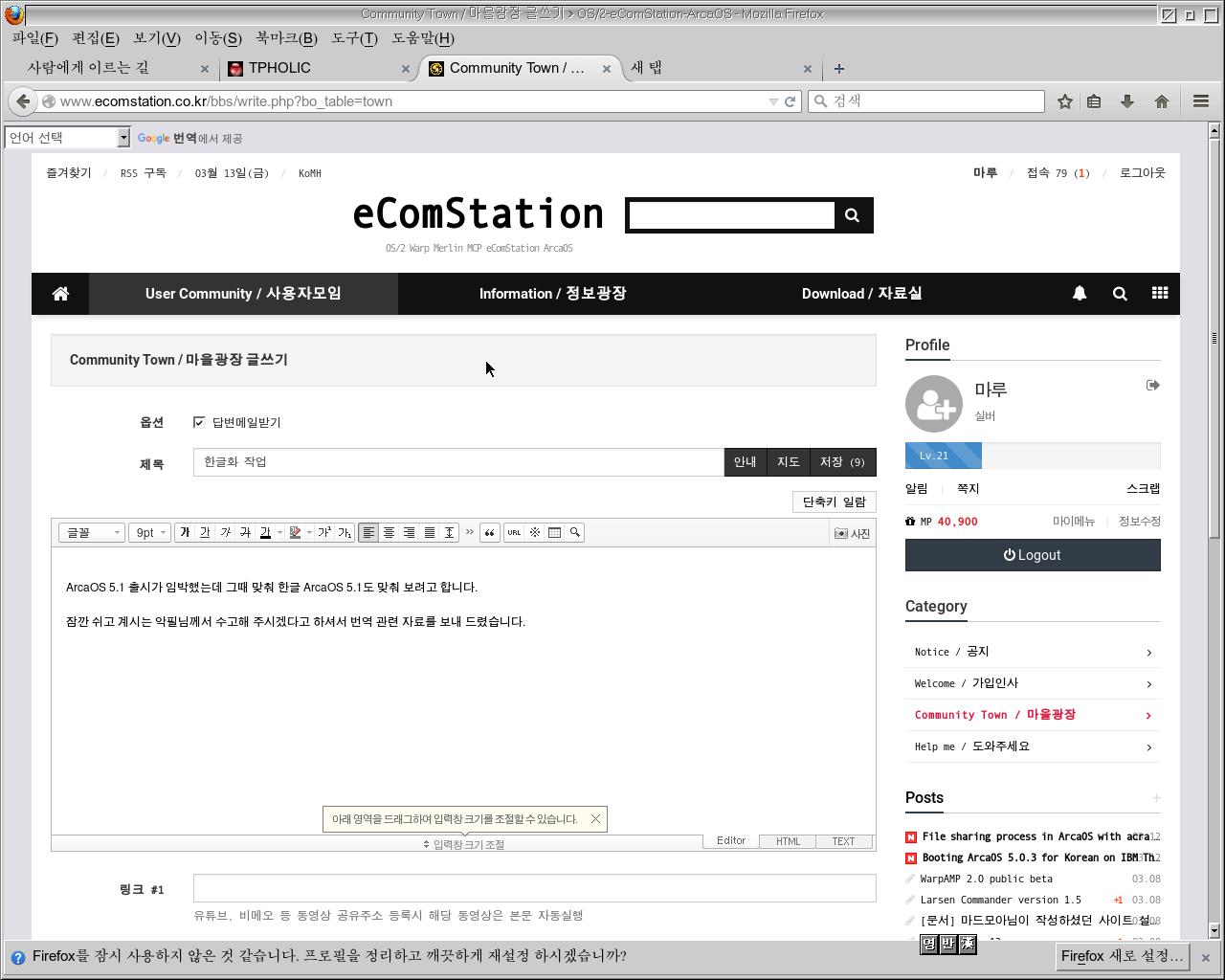Insert a special character symbol
1225x980 pixels.
pos(534,533)
